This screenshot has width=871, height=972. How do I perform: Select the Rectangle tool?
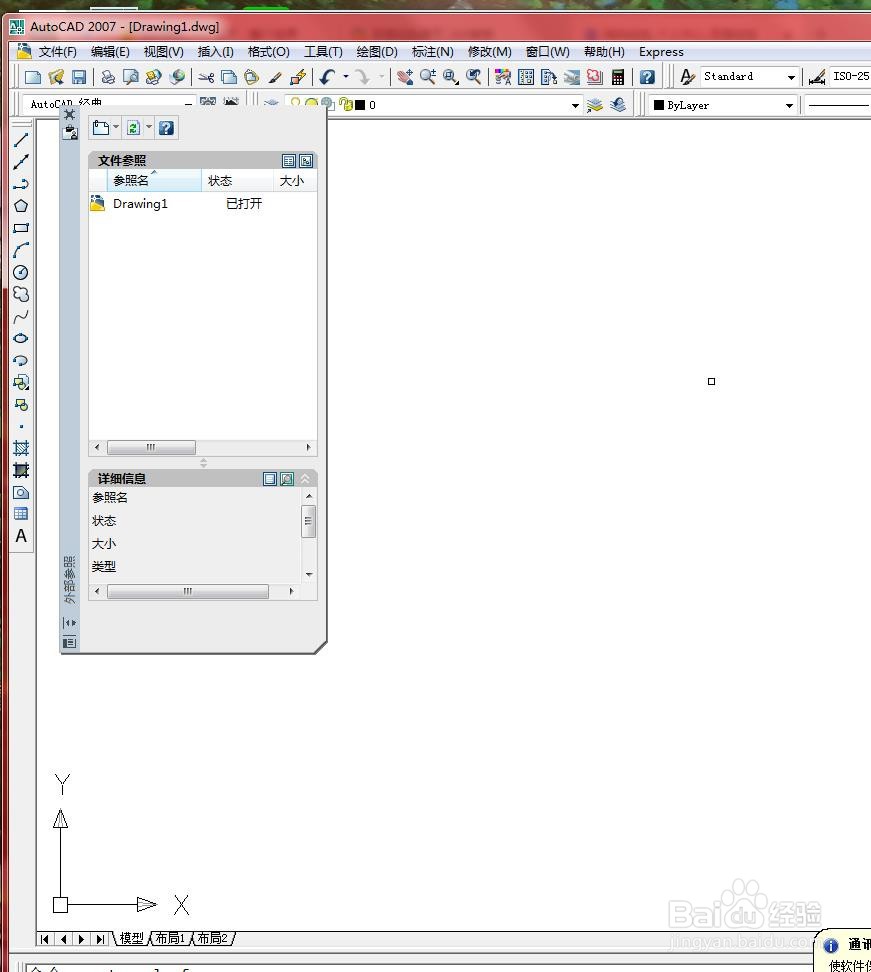(21, 228)
